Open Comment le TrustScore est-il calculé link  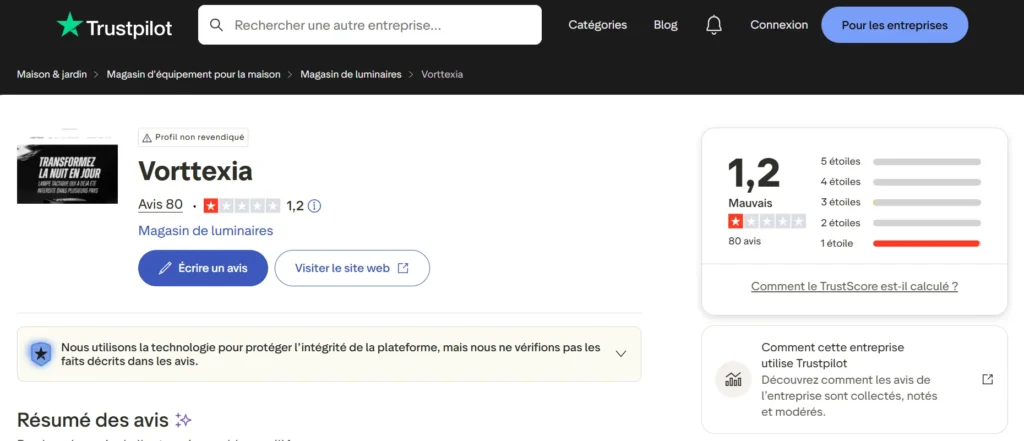[854, 286]
